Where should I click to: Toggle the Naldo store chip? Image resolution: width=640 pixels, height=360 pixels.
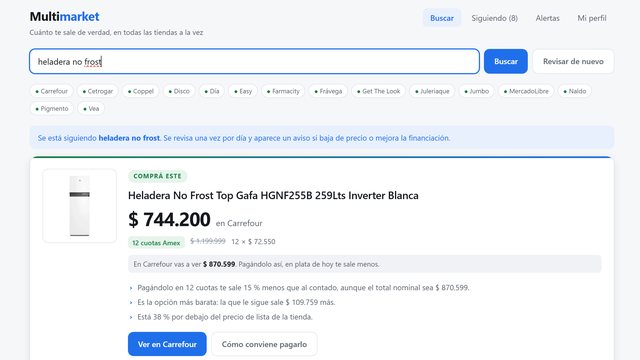coord(575,91)
